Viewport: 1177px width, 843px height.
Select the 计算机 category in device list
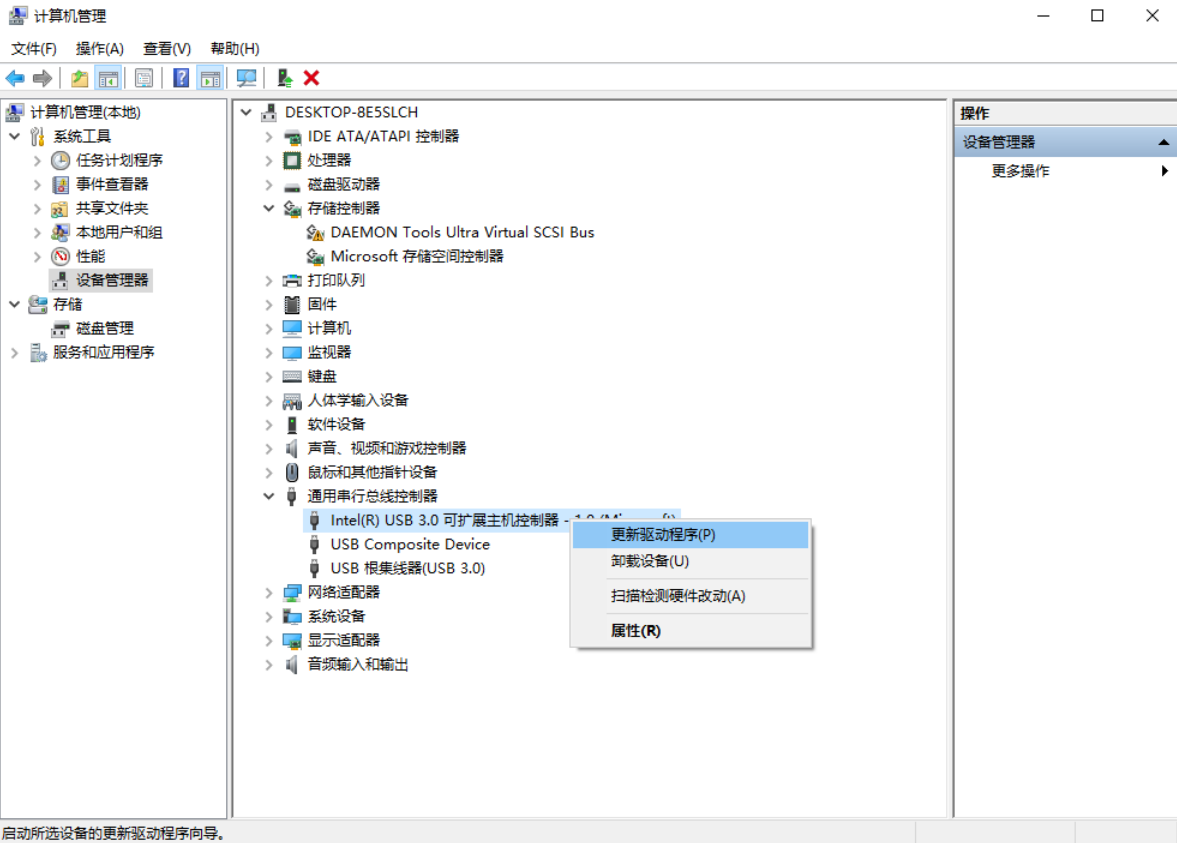pos(329,328)
